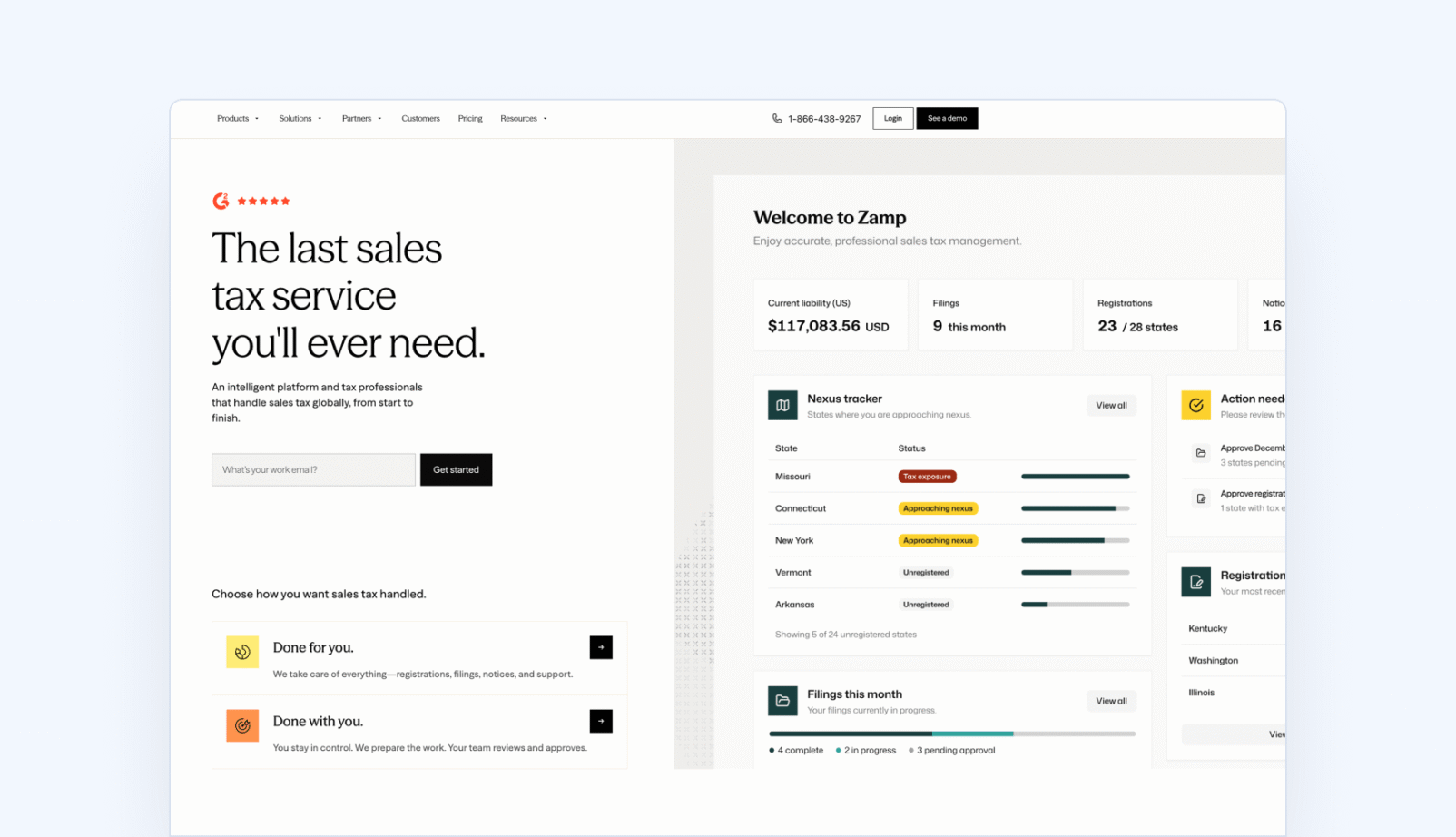Click the Nexus tracker card title
The height and width of the screenshot is (837, 1456).
(x=844, y=399)
